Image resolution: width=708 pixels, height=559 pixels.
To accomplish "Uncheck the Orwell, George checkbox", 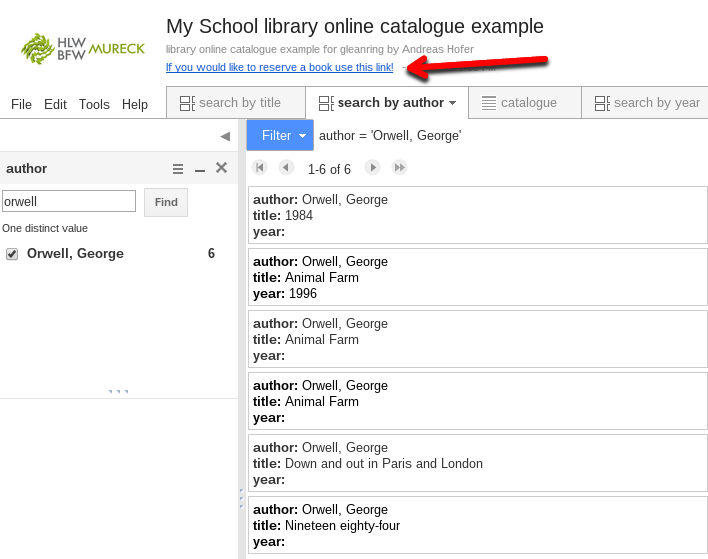I will 12,254.
